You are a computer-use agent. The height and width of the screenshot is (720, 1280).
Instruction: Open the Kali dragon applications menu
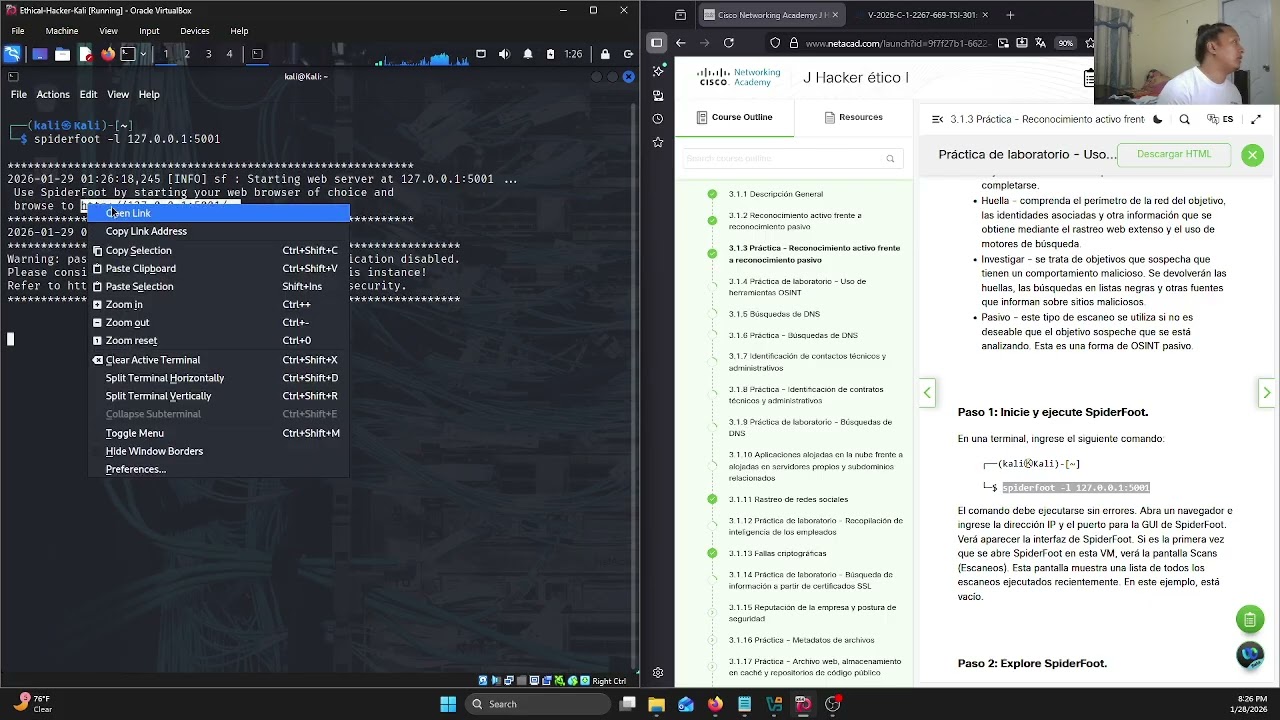coord(12,54)
